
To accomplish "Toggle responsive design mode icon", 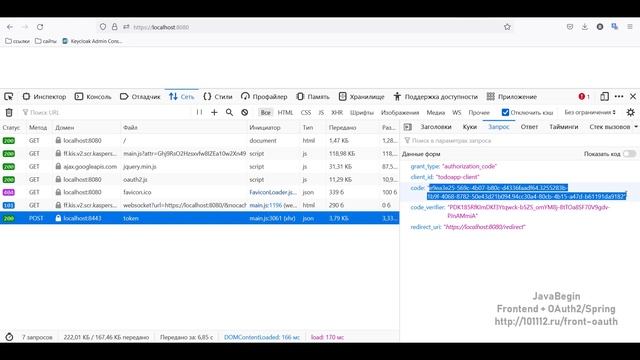I will tap(604, 97).
